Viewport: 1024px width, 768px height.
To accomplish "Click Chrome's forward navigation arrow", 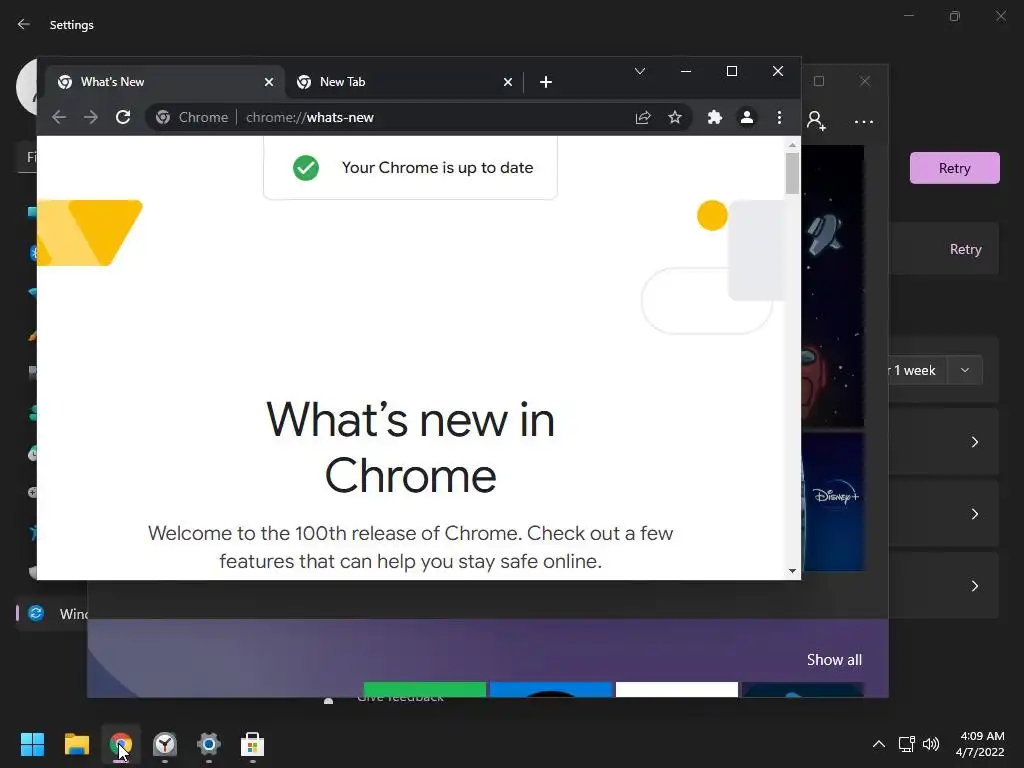I will (x=91, y=118).
